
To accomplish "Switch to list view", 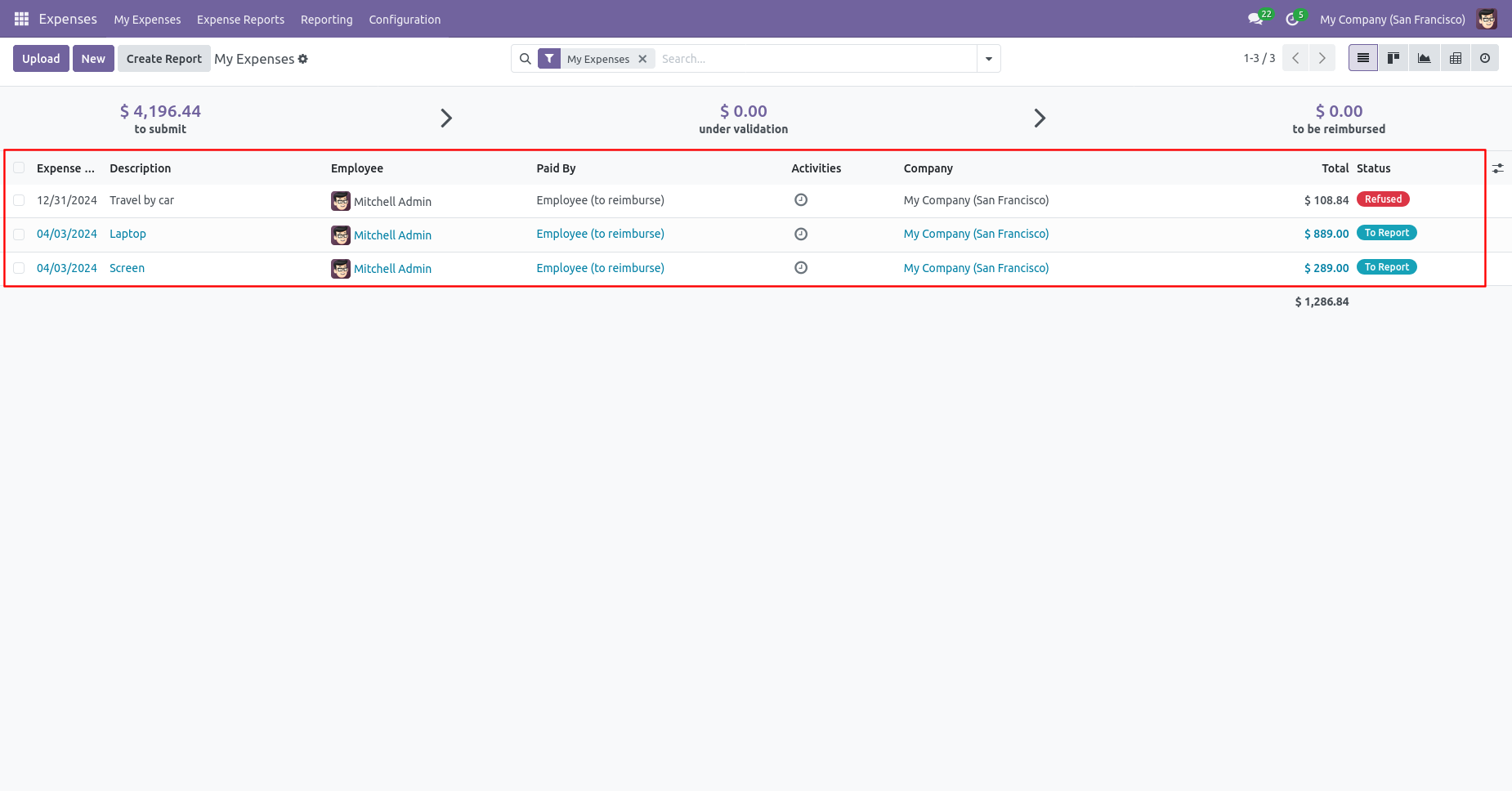I will [1363, 58].
